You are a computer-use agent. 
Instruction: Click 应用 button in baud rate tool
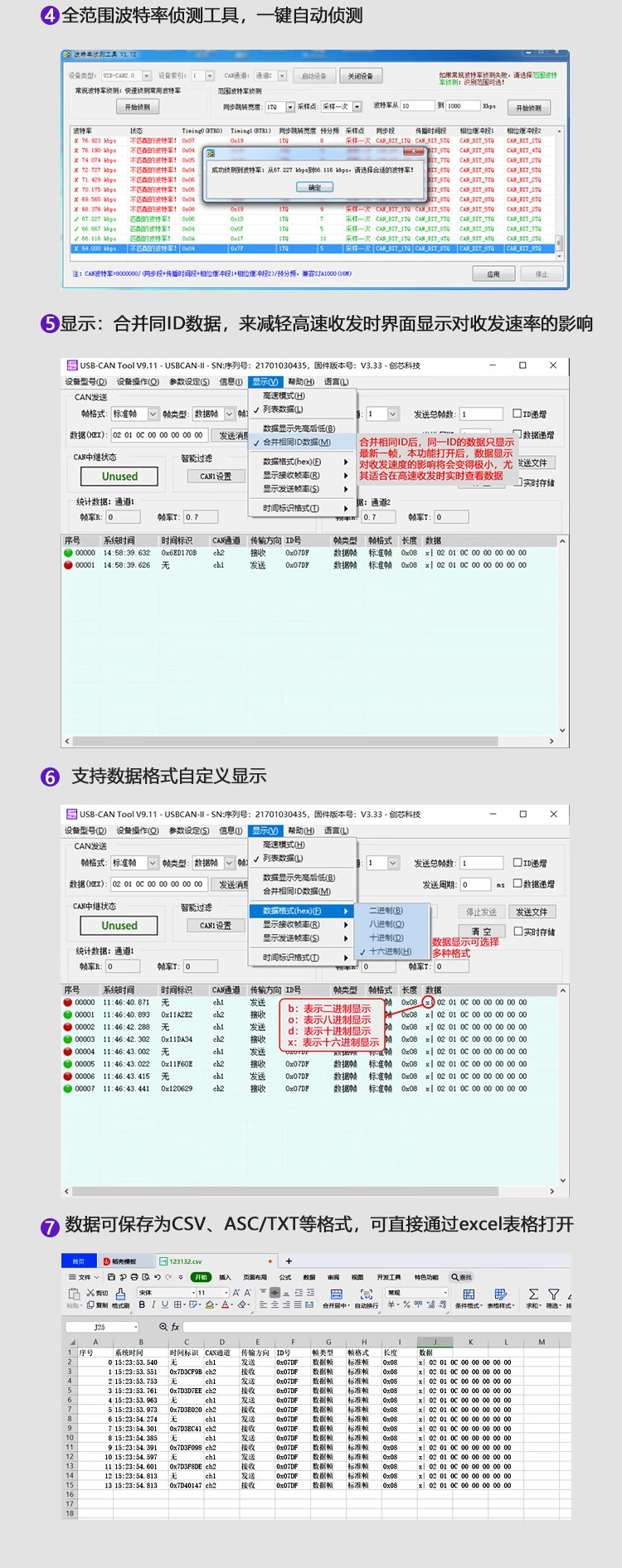coord(493,274)
